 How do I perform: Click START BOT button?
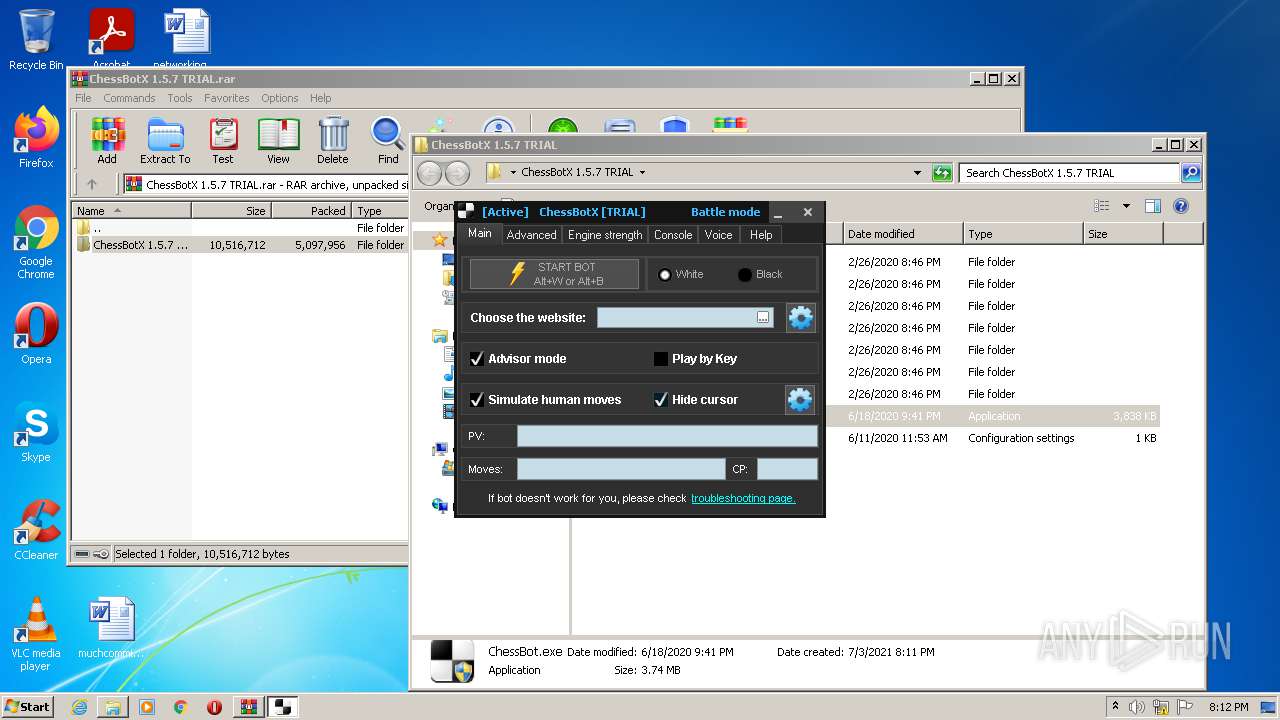(x=554, y=274)
